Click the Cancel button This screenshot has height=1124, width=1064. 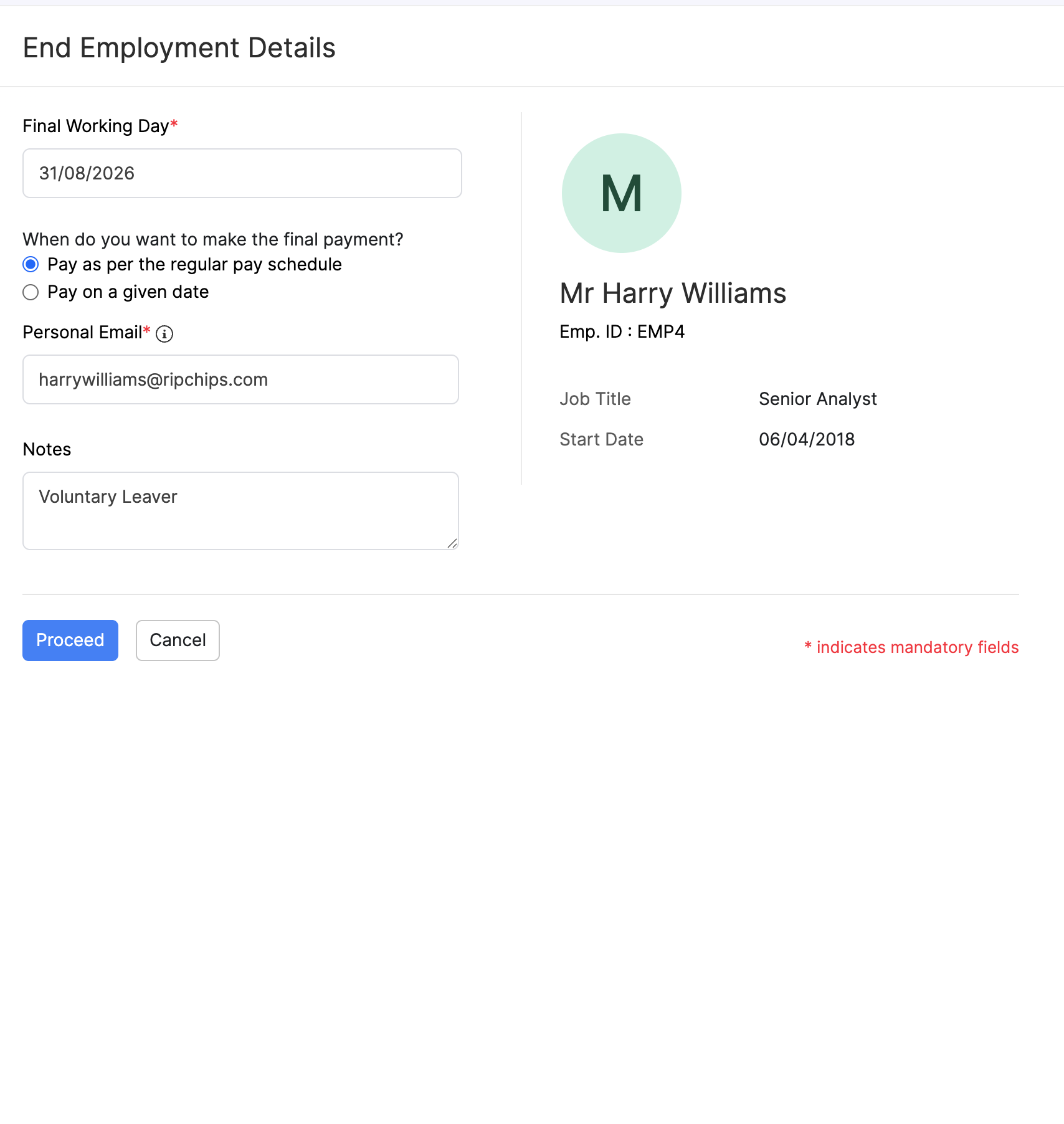point(178,641)
